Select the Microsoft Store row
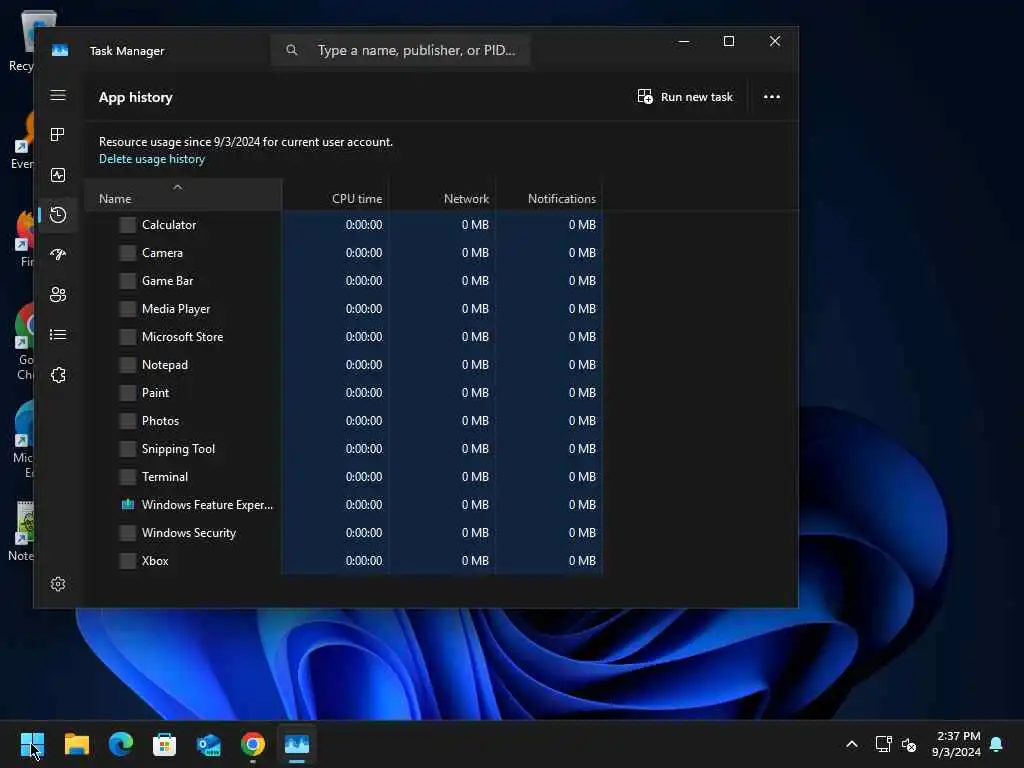 (x=344, y=337)
